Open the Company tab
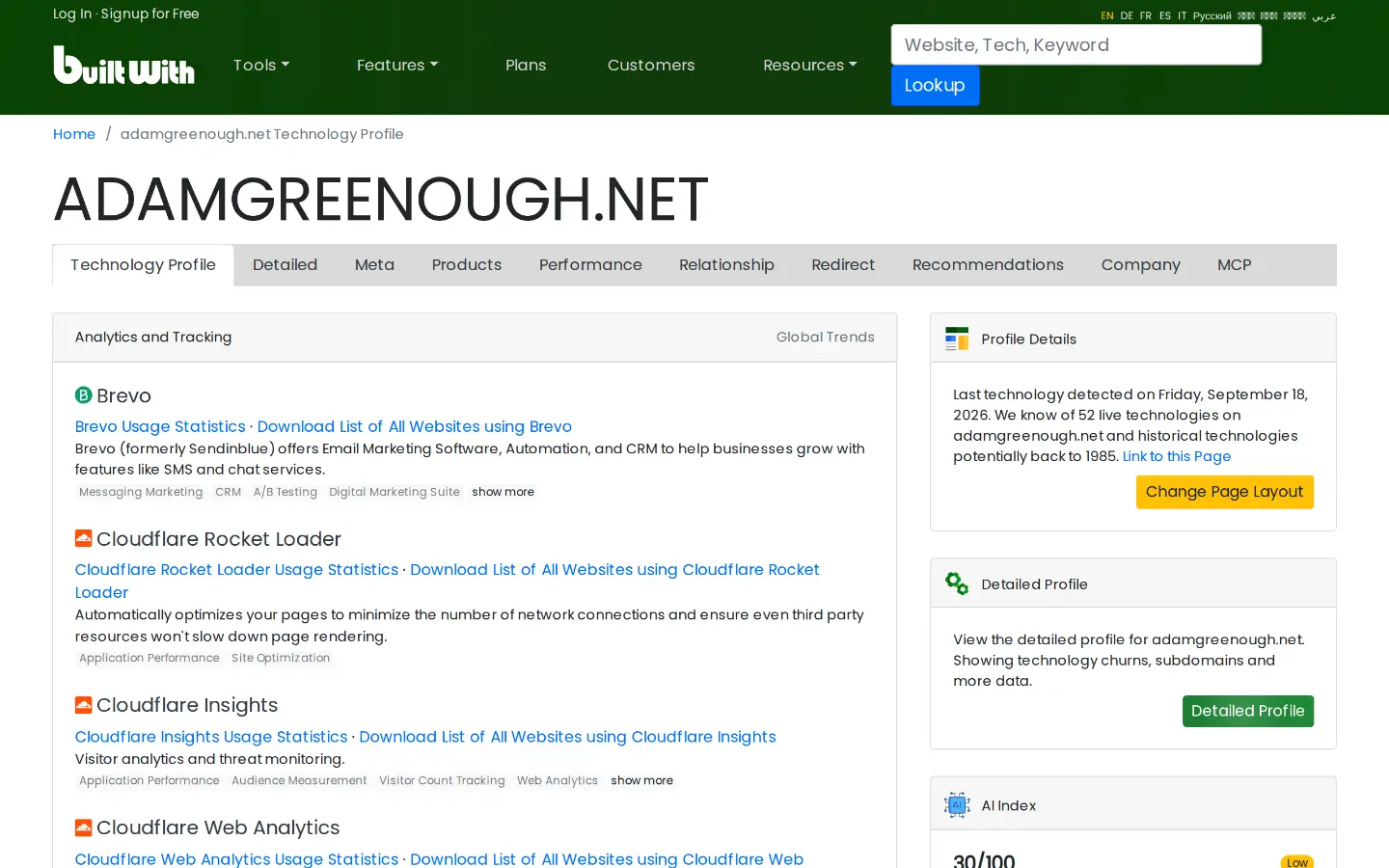This screenshot has width=1389, height=868. [x=1141, y=264]
